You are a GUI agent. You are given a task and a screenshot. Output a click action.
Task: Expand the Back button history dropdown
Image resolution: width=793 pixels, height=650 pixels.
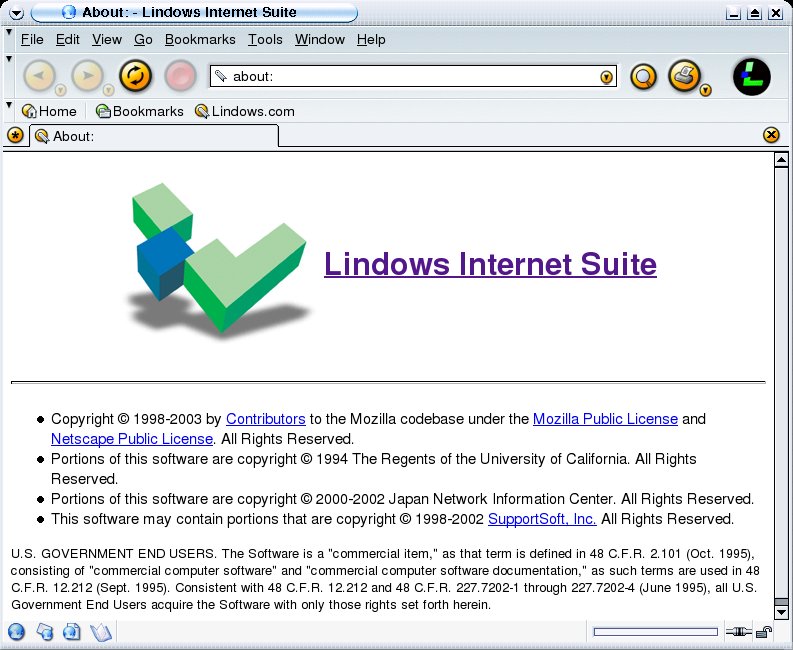(60, 91)
